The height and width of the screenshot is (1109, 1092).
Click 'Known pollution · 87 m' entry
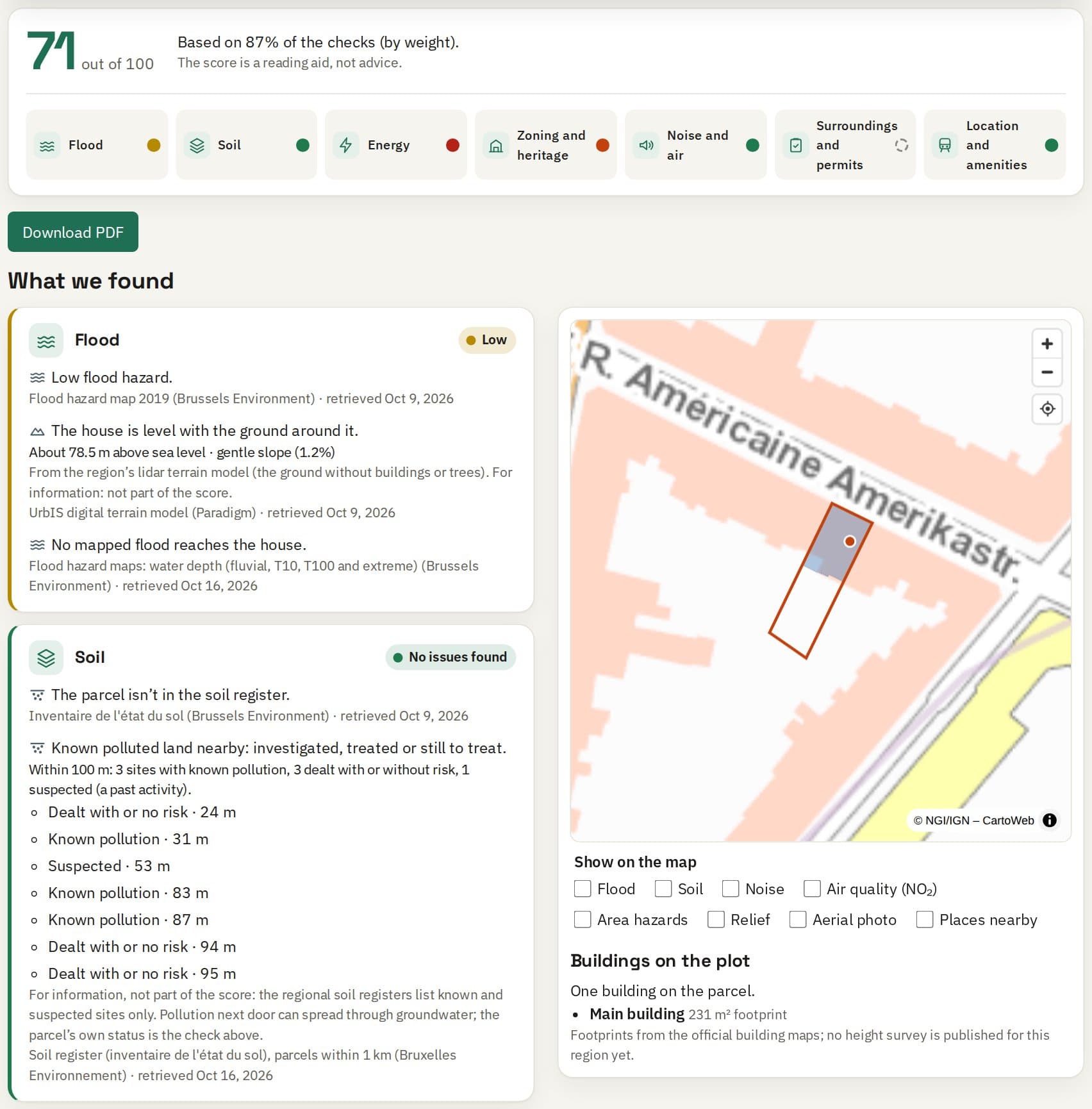pyautogui.click(x=128, y=920)
